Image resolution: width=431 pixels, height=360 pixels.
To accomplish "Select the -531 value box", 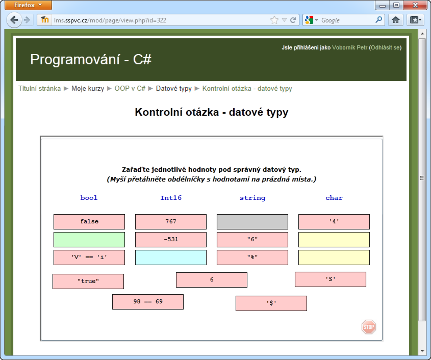I will (x=171, y=240).
